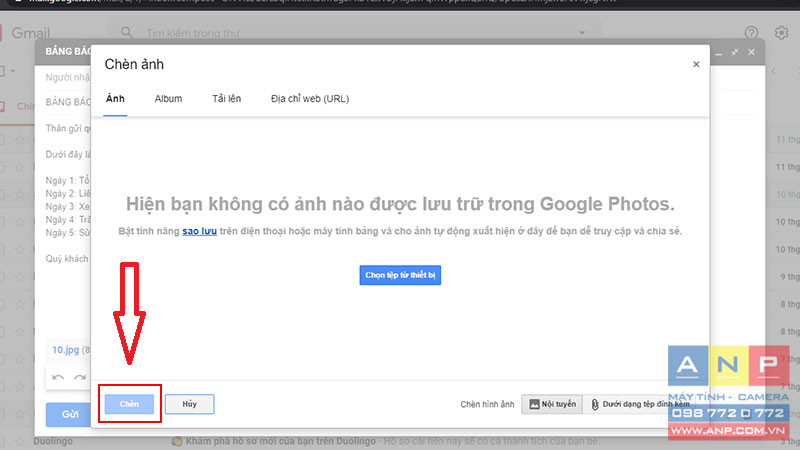Click the sao lưu link
Screen dimensions: 800x450
[199, 231]
